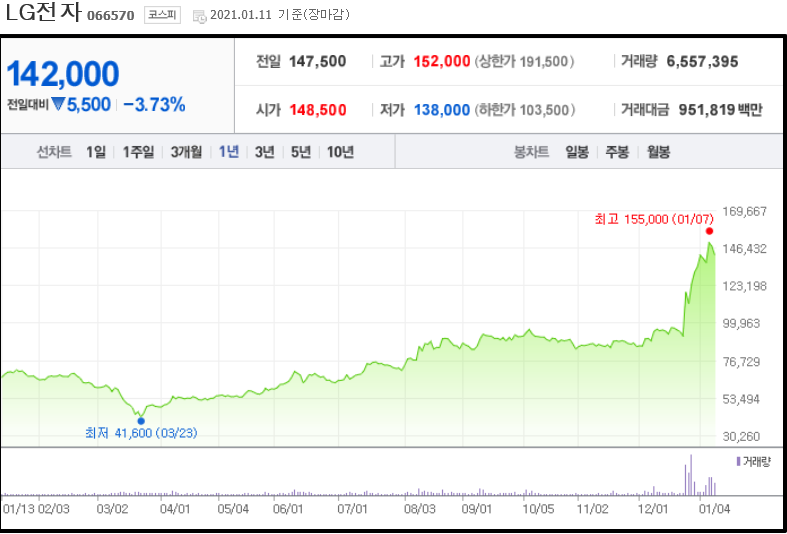Open the 일봉 daily candlestick chart
Viewport: 787px width, 534px height.
coord(577,152)
